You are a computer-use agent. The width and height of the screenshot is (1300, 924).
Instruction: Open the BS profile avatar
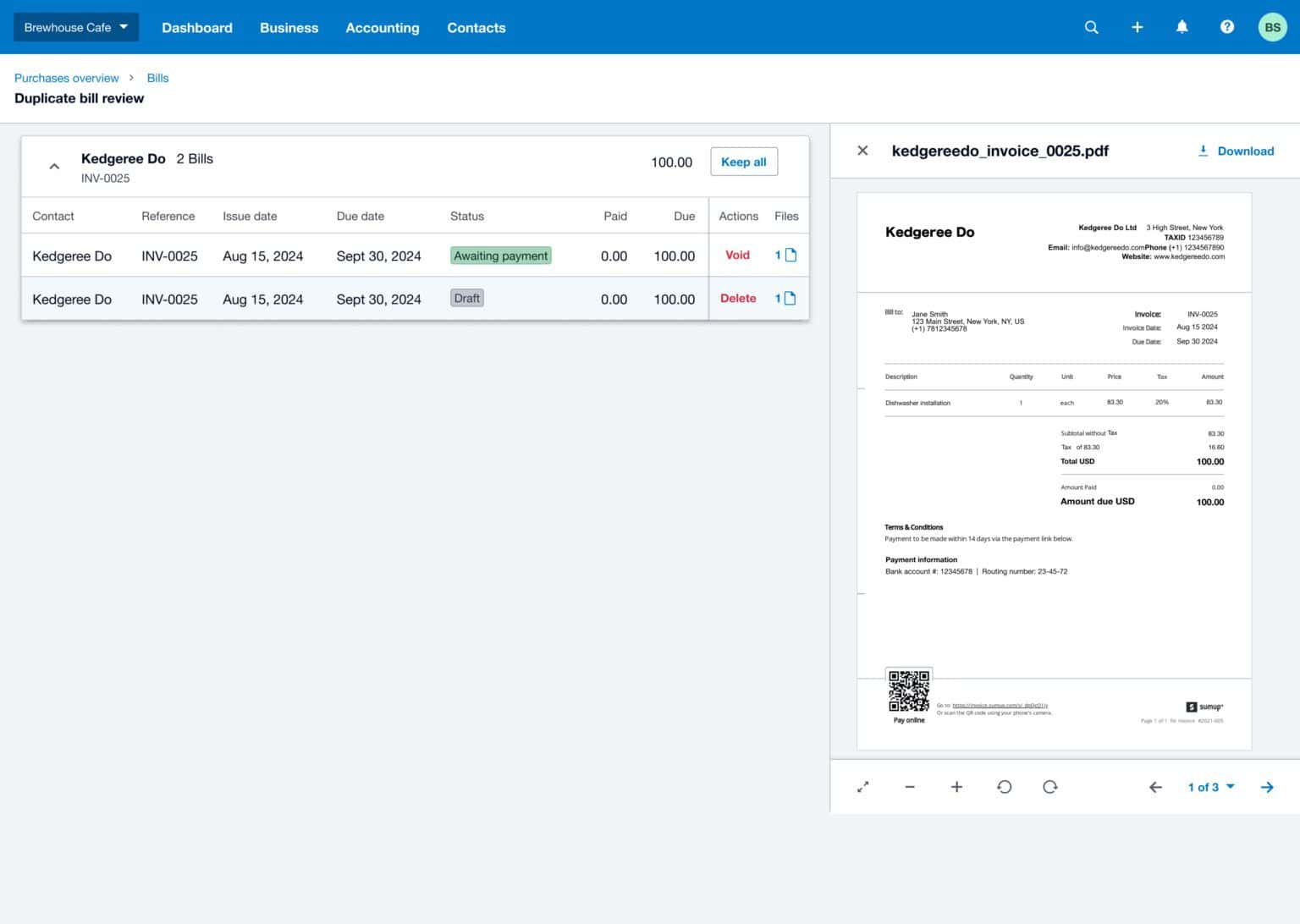tap(1273, 26)
